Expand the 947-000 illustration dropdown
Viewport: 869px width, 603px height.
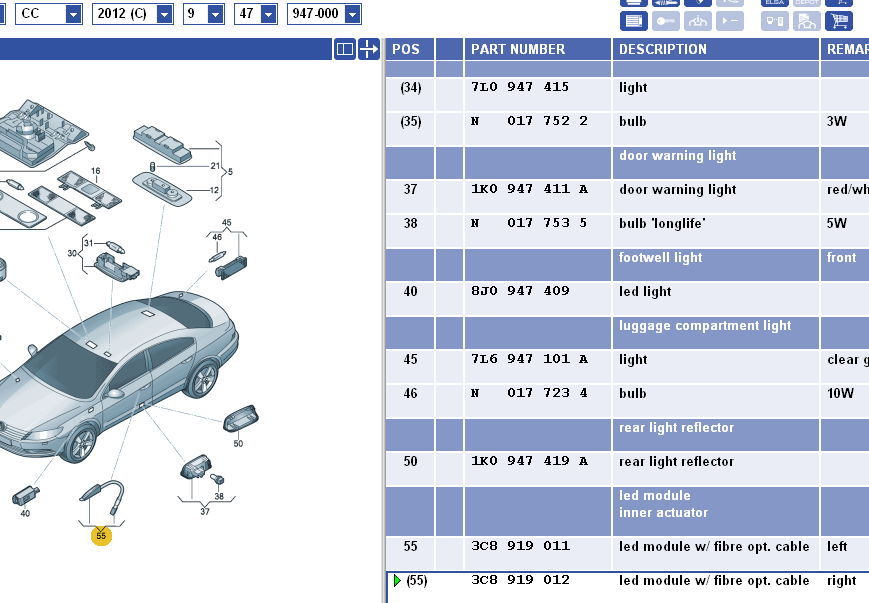[350, 14]
